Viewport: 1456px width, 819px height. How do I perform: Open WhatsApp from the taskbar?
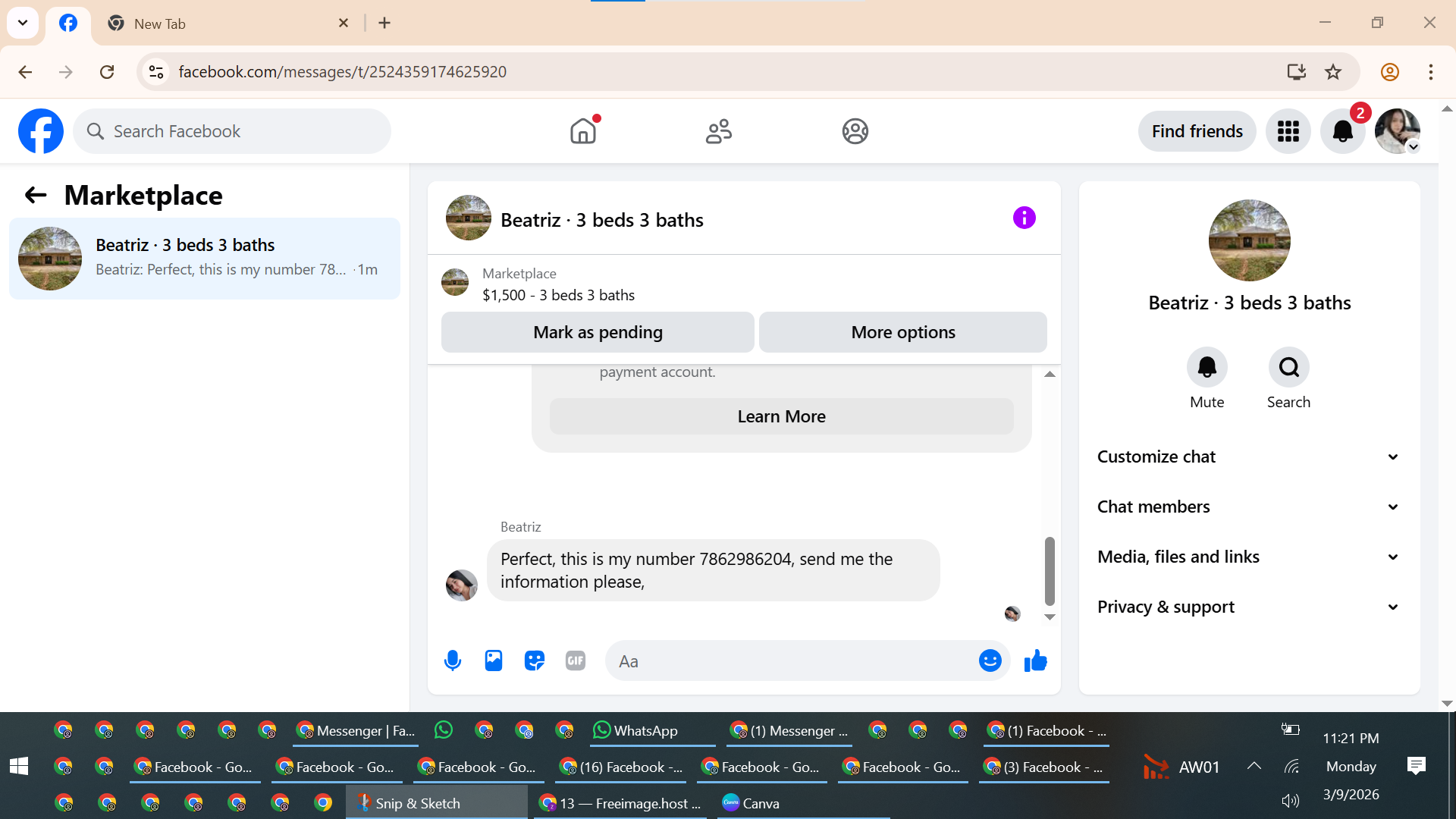(x=635, y=730)
